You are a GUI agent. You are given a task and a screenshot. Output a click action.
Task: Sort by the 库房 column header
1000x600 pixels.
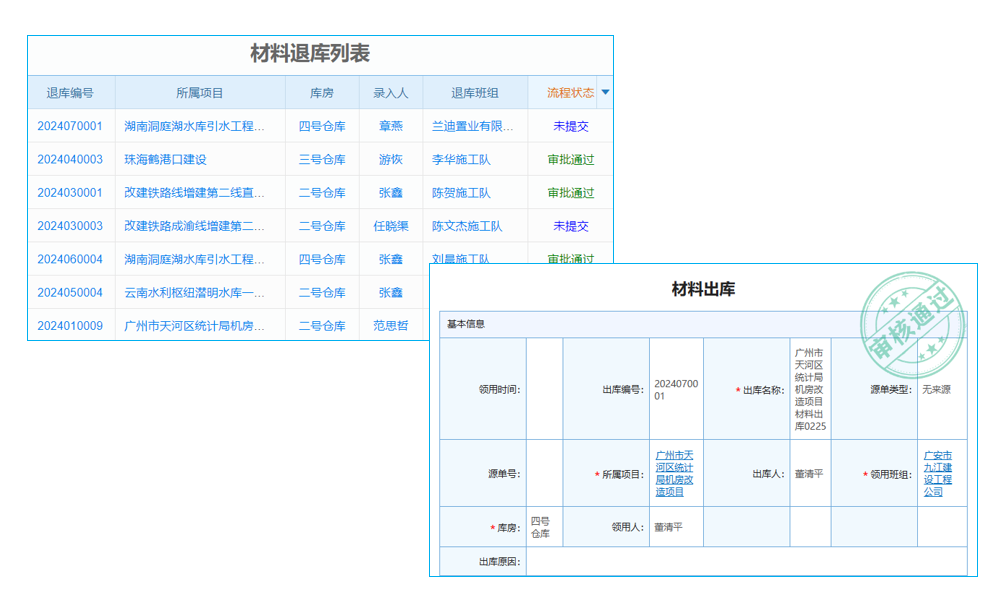(x=321, y=92)
